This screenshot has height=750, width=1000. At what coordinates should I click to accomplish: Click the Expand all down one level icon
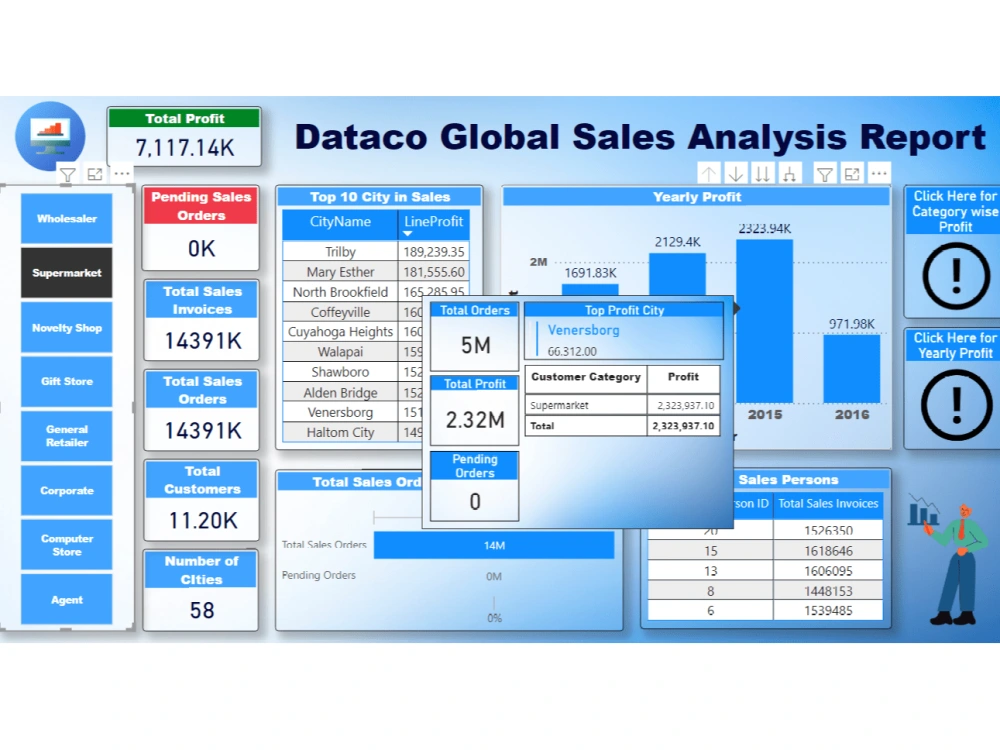pyautogui.click(x=790, y=172)
